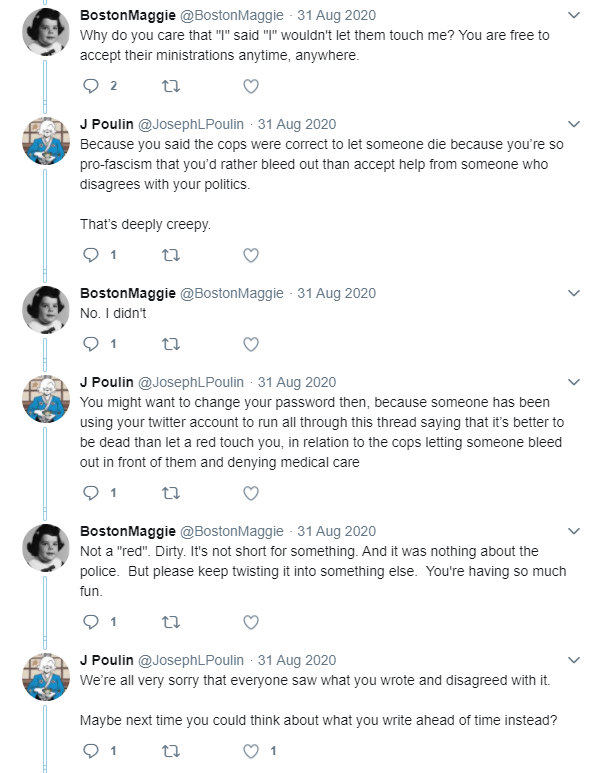The image size is (599, 773).
Task: Retweet the 'change your password' tweet
Action: click(171, 493)
